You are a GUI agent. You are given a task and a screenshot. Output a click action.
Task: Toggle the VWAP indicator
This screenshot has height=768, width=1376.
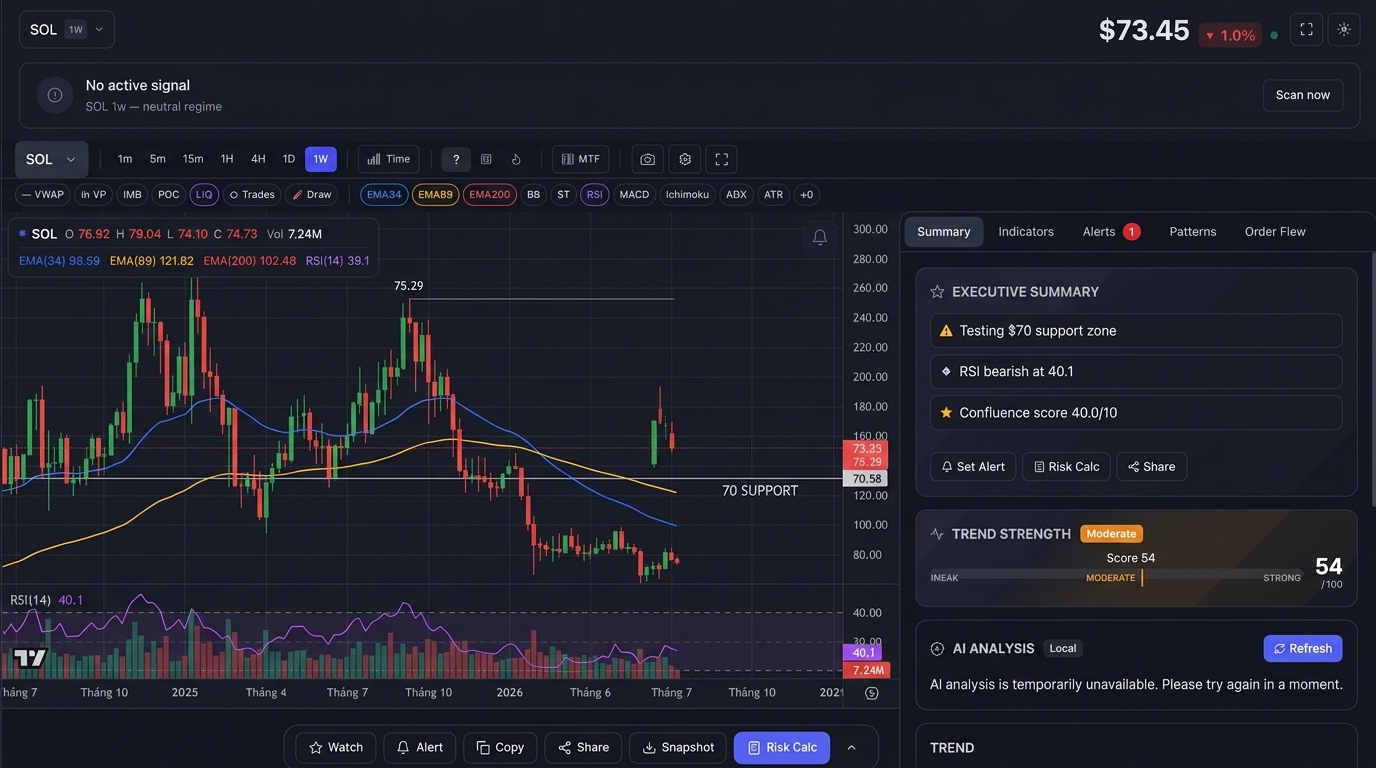click(43, 195)
